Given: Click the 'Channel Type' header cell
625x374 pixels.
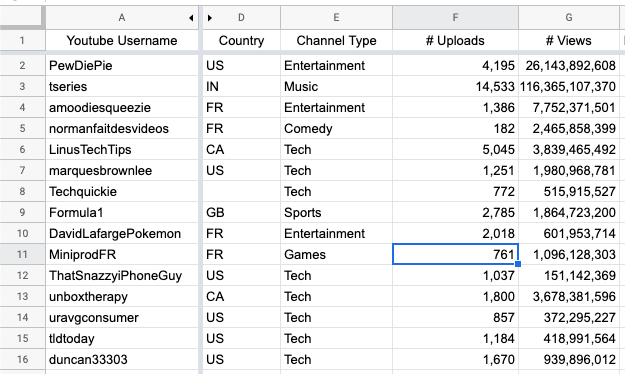Looking at the screenshot, I should pos(336,40).
